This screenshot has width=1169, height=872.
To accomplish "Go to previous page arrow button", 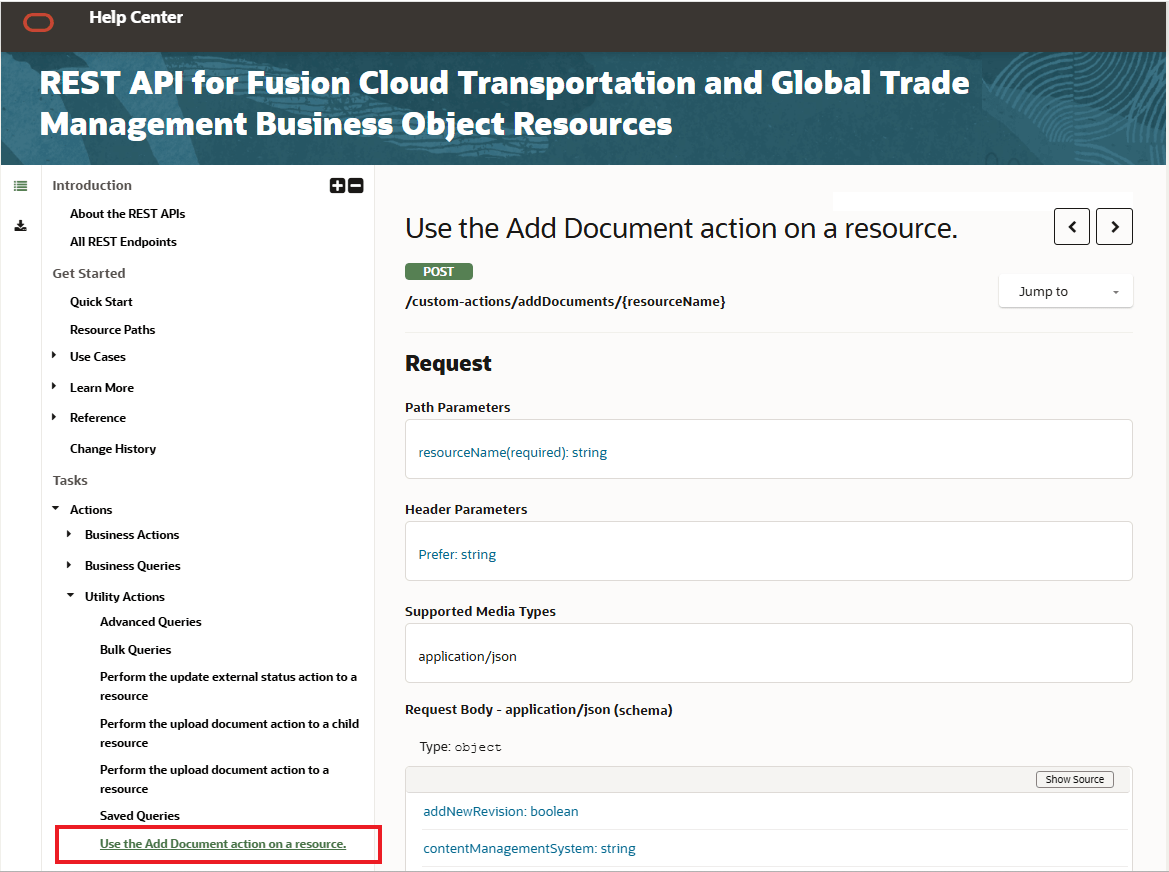I will [1071, 227].
